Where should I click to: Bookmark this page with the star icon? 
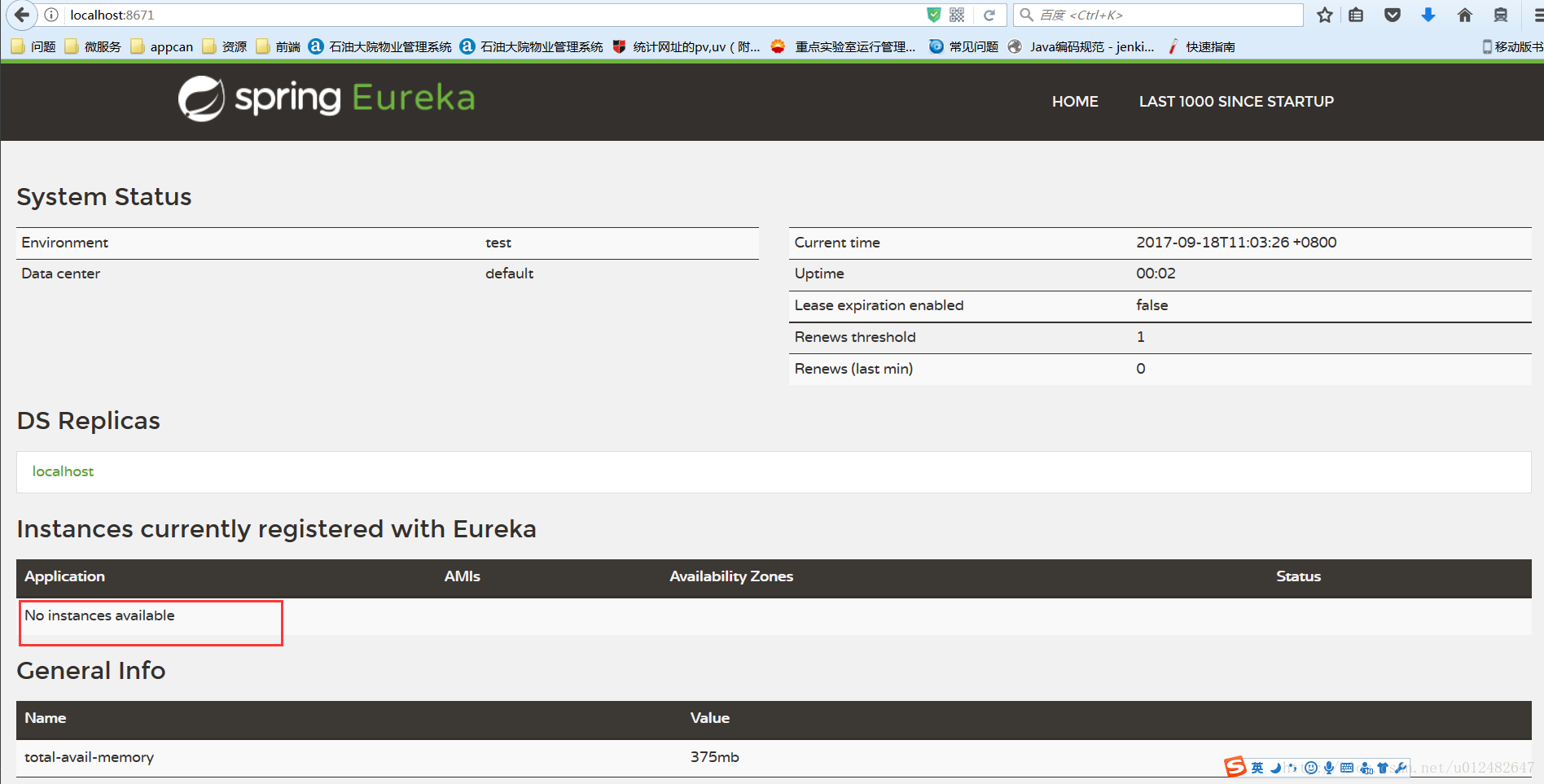[1325, 15]
